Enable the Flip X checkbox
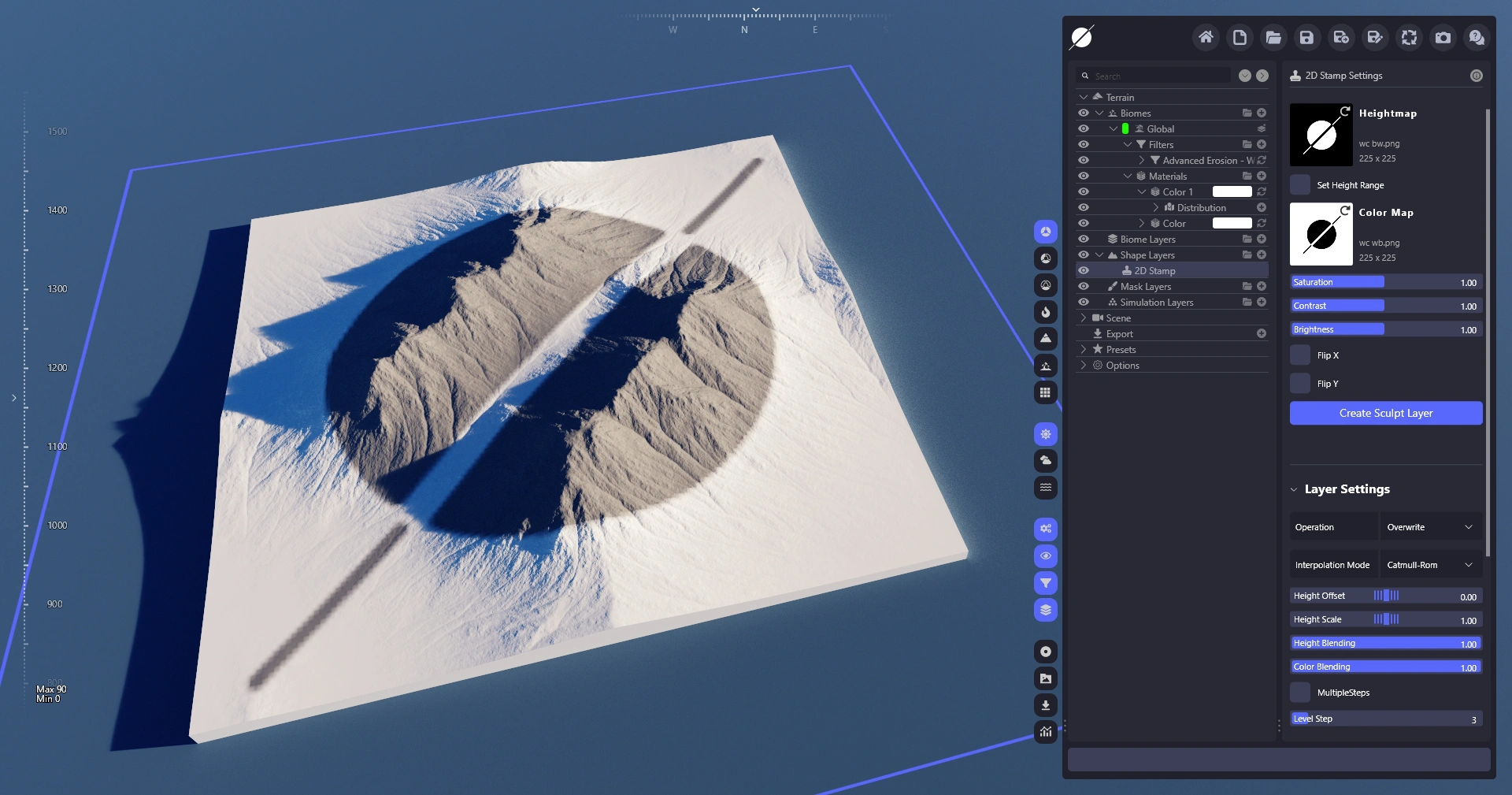This screenshot has width=1512, height=795. coord(1300,355)
